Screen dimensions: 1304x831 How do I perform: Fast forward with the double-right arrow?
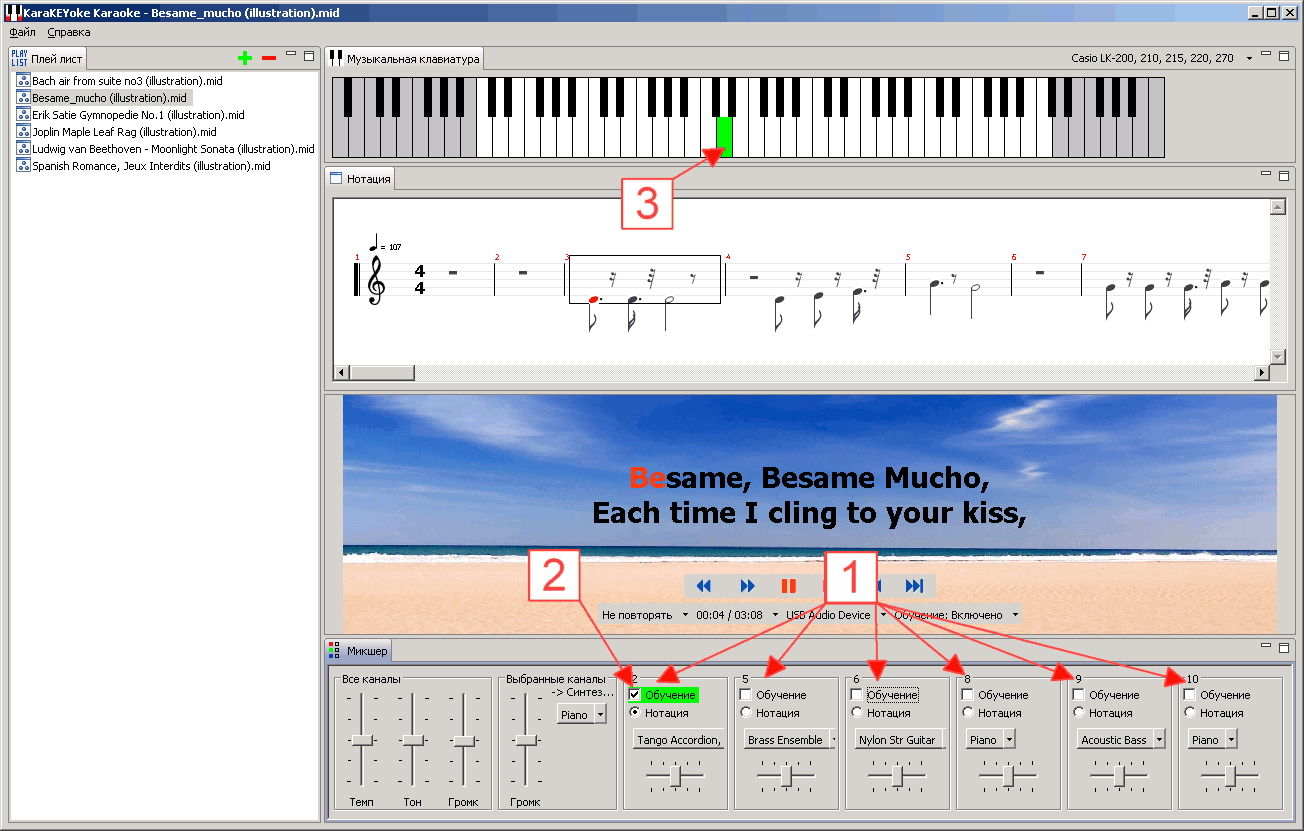pyautogui.click(x=747, y=586)
